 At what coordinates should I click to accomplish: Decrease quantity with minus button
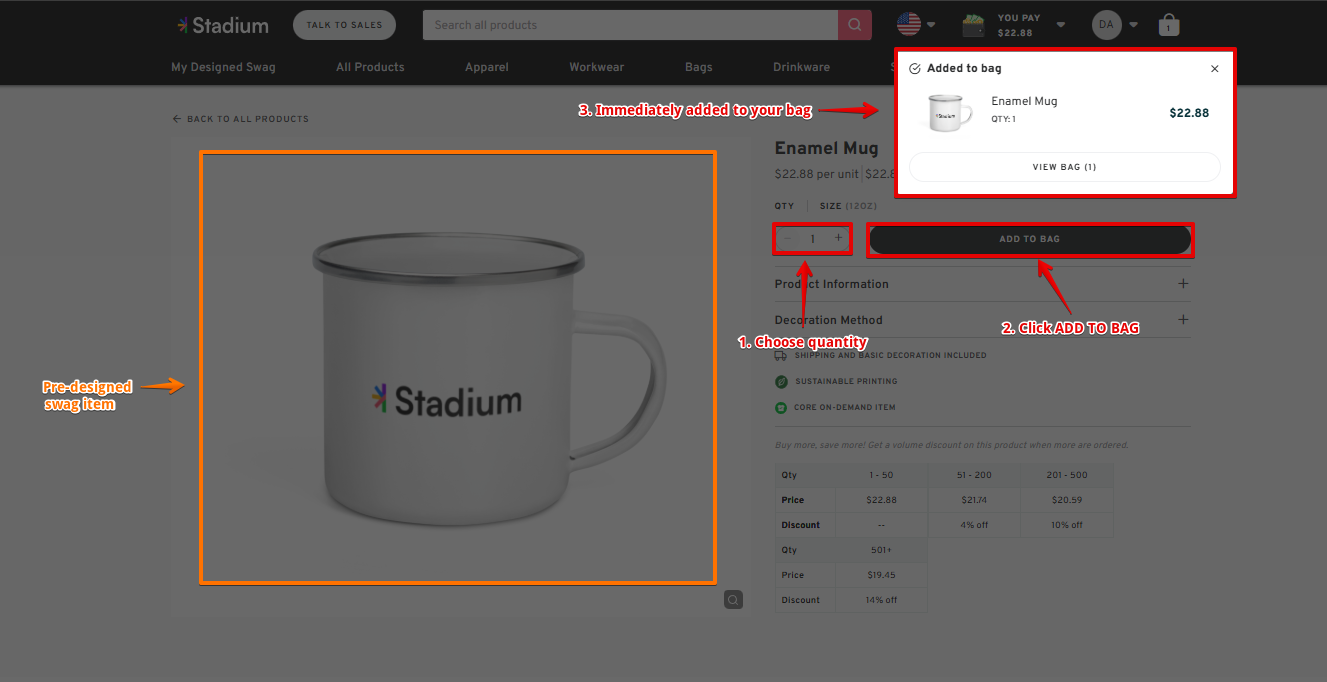tap(787, 238)
